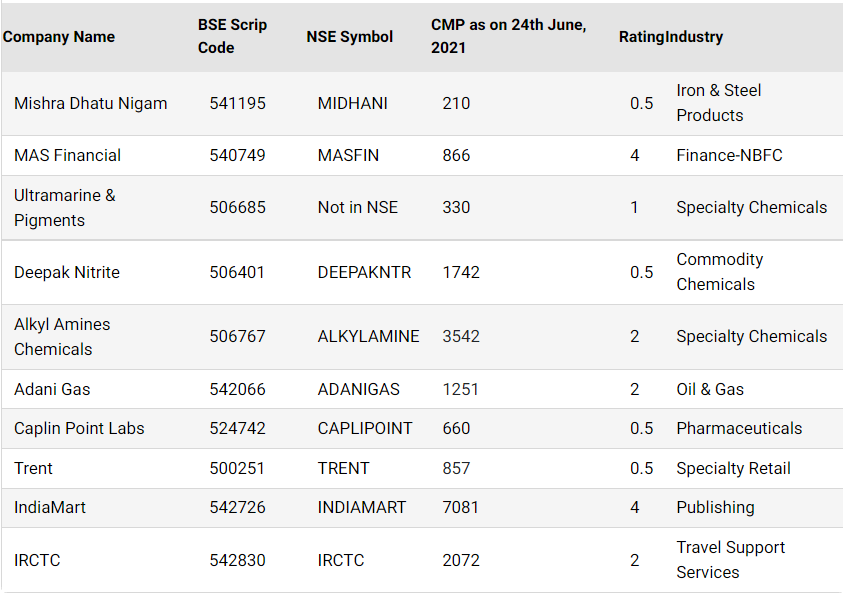Viewport: 843px width, 593px height.
Task: Click the MASFIN NSE symbol cell
Action: coord(348,155)
